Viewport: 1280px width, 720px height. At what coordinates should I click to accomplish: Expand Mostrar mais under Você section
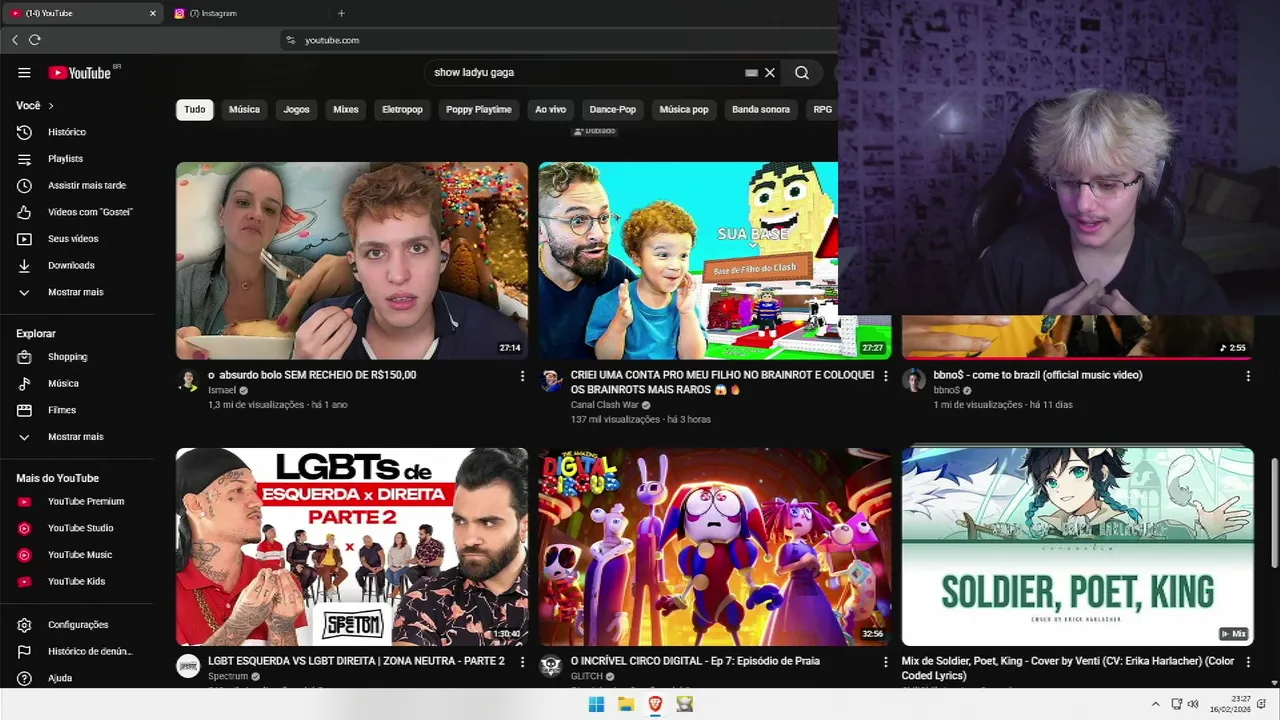(78, 292)
